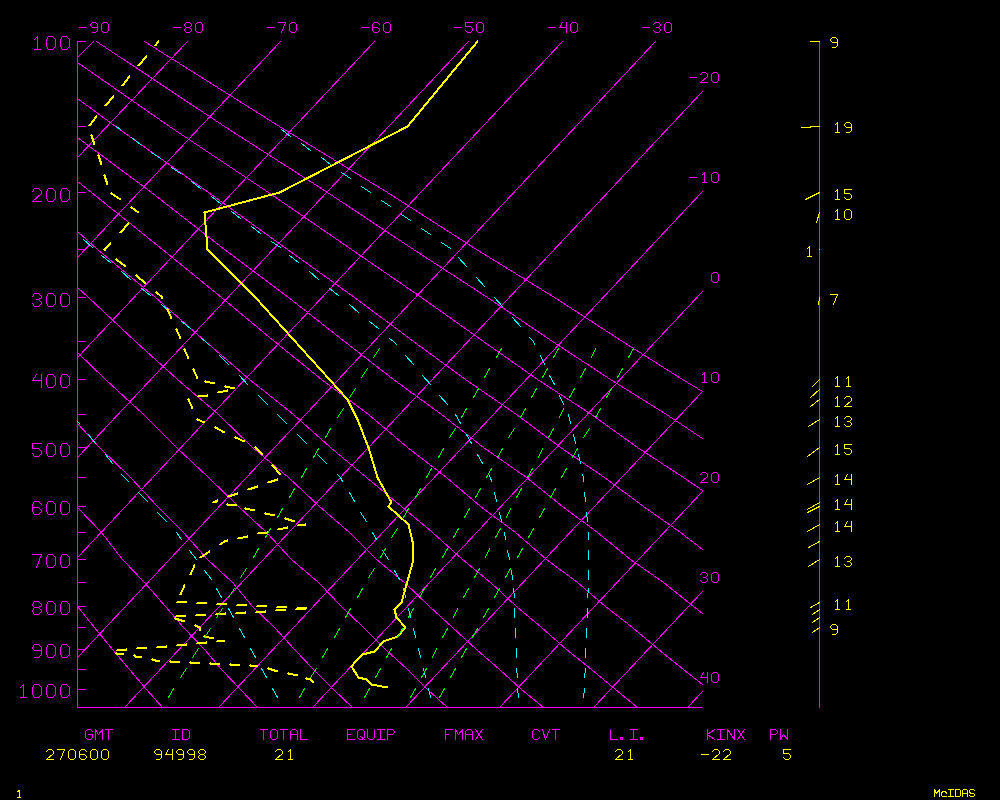This screenshot has width=1000, height=800.
Task: Select the GMT header label
Action: [99, 735]
